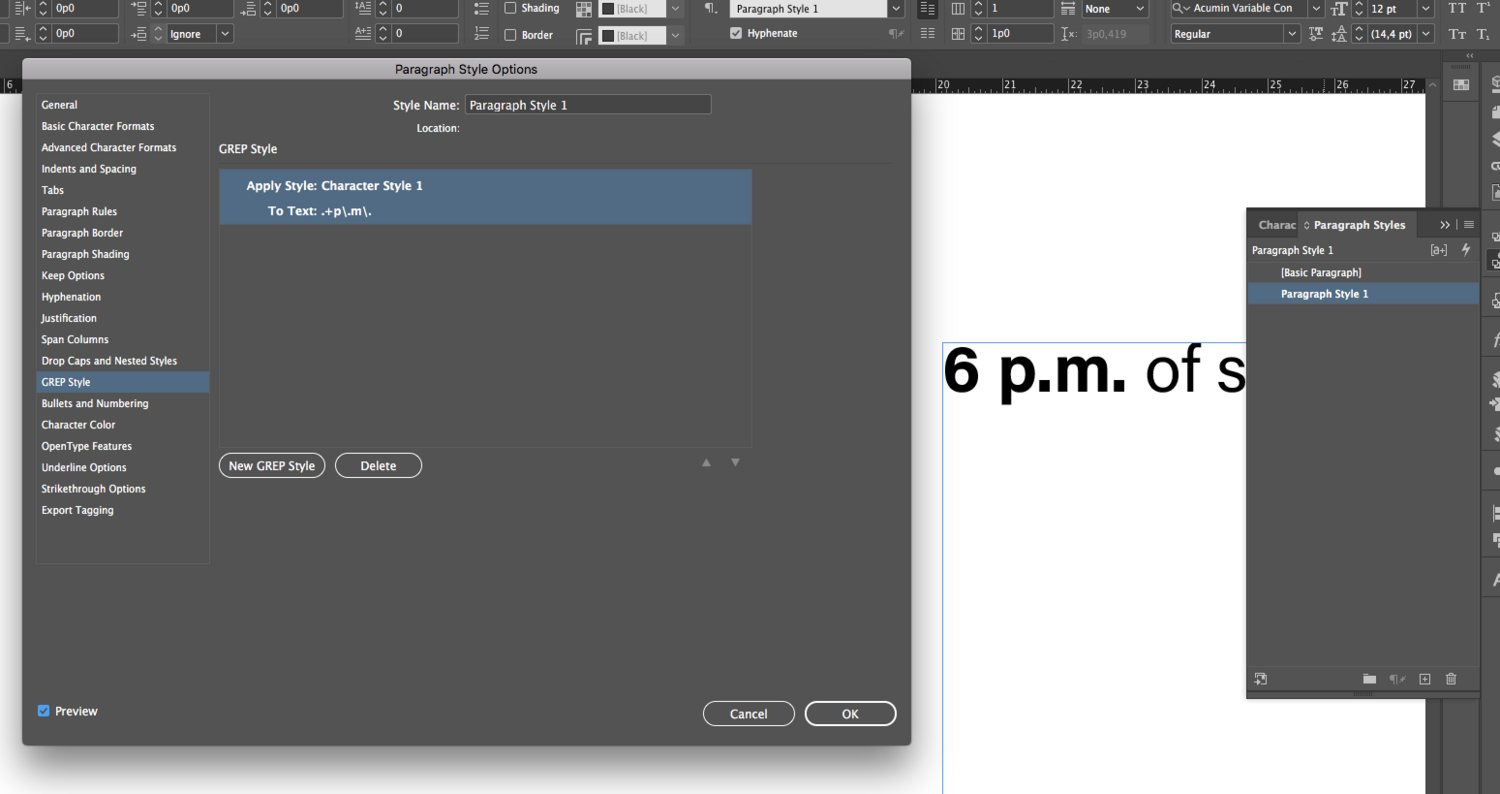Click the style override highlighter icon

(1439, 250)
